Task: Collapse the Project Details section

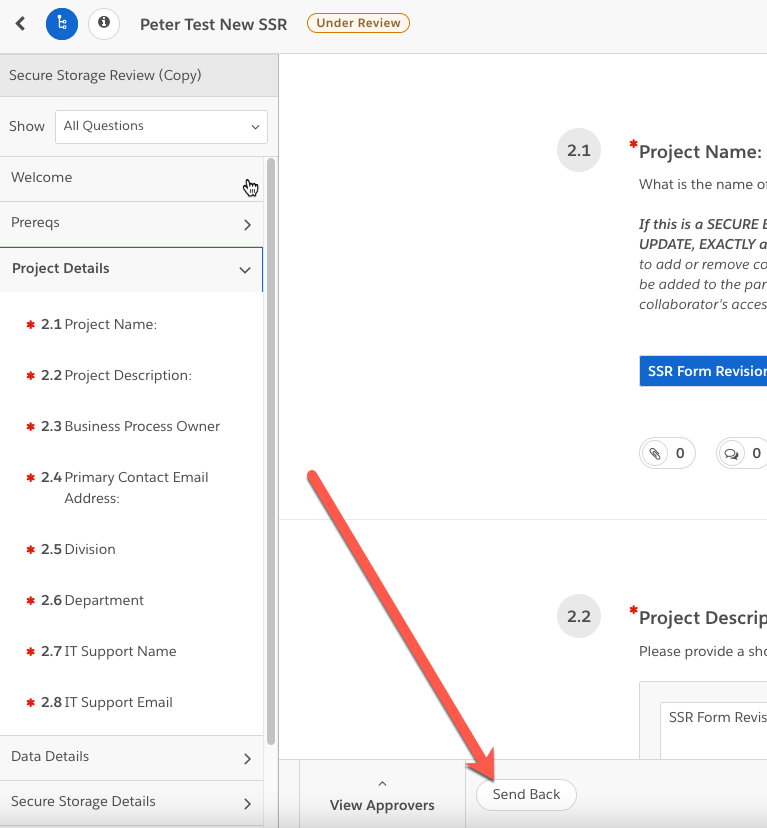Action: click(x=131, y=269)
